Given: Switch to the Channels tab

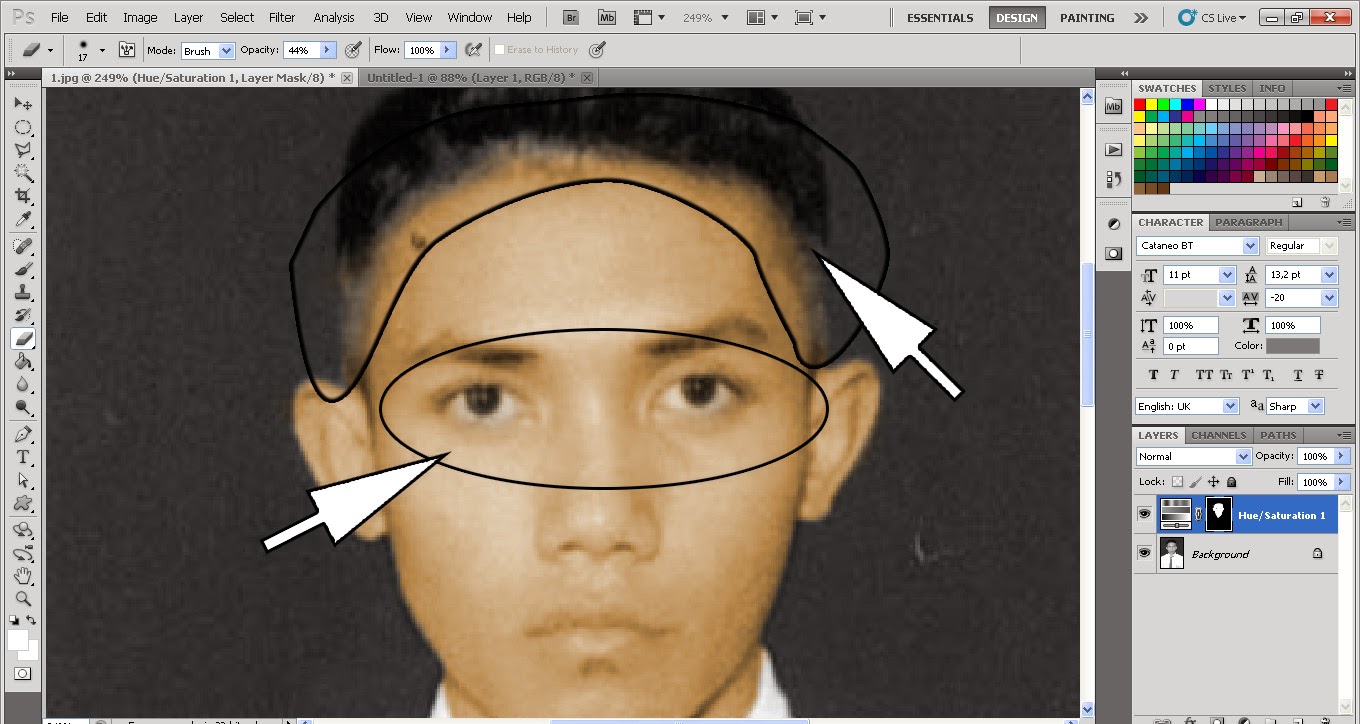Looking at the screenshot, I should (1218, 435).
